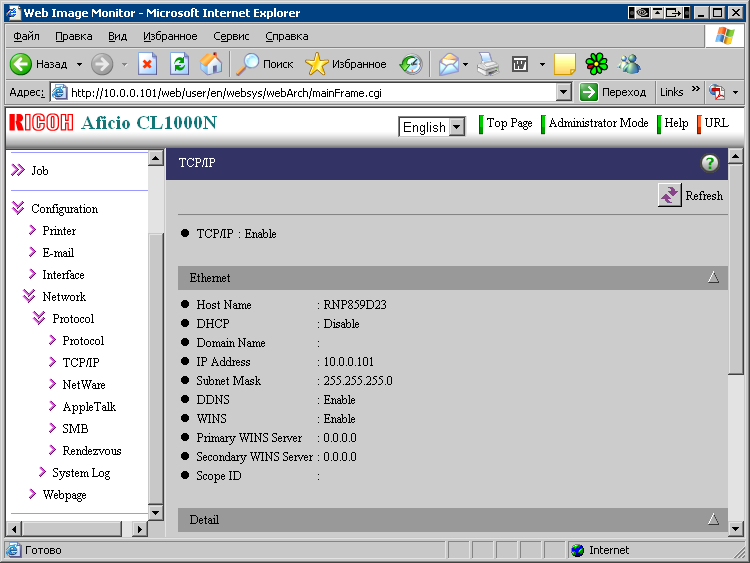Open the Help link in header
Viewport: 750px width, 563px height.
pyautogui.click(x=676, y=123)
